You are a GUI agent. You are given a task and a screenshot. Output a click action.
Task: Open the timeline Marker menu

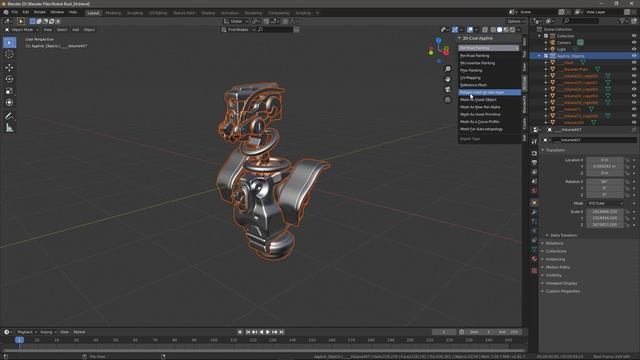coord(79,332)
